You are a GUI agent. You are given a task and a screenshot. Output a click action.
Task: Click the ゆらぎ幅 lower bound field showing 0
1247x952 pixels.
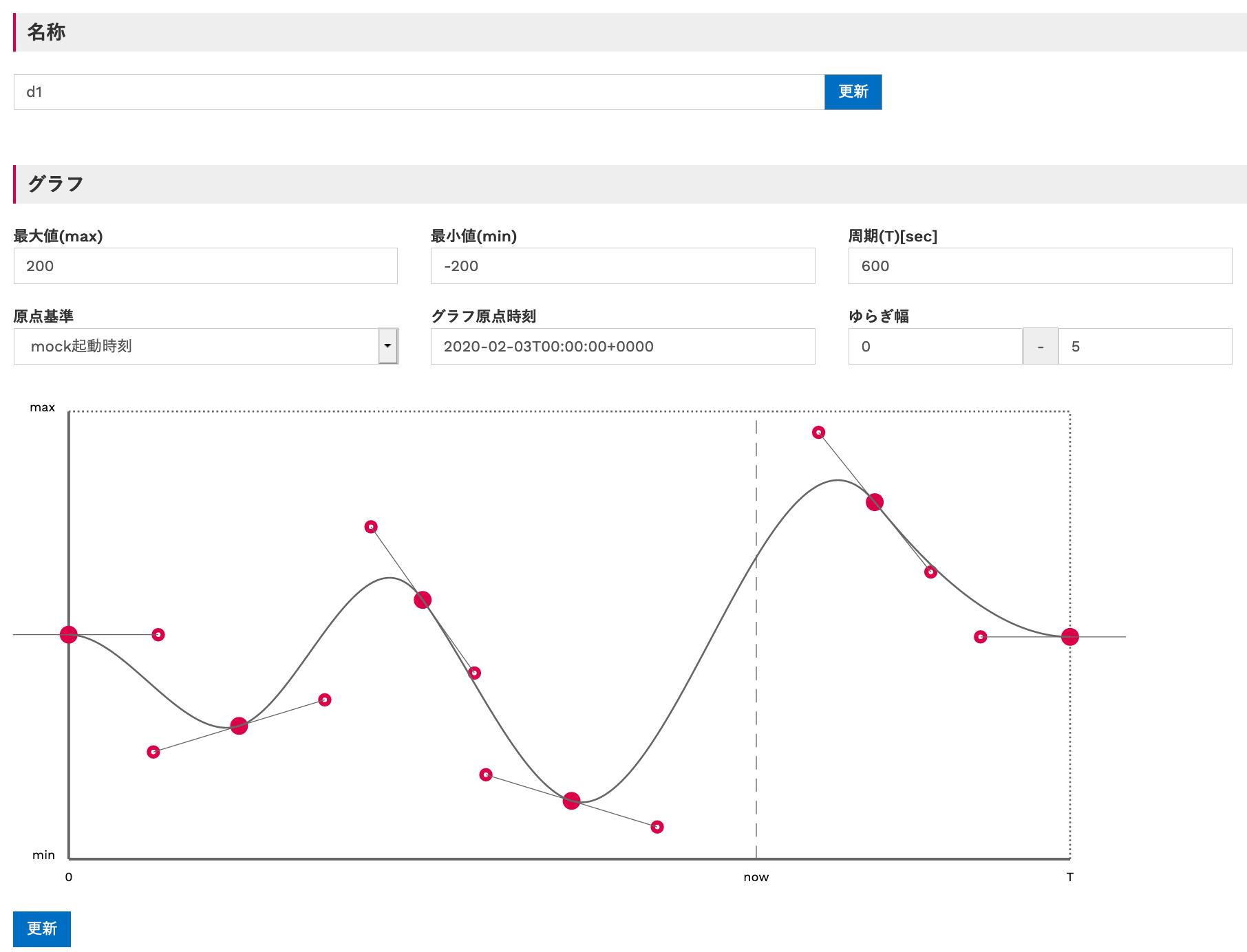pyautogui.click(x=935, y=347)
